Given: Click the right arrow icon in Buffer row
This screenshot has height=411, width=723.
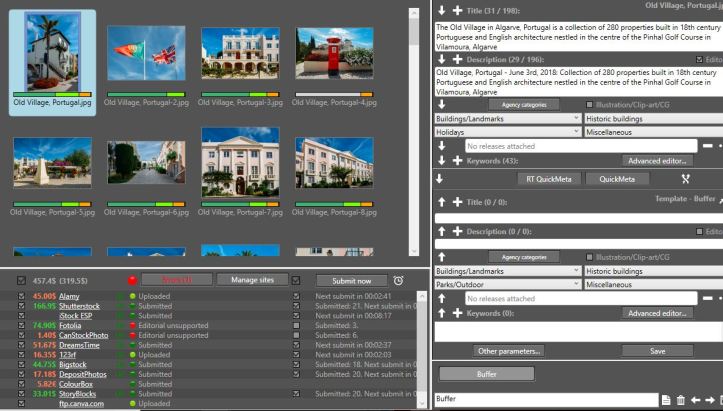Looking at the screenshot, I should click(712, 400).
